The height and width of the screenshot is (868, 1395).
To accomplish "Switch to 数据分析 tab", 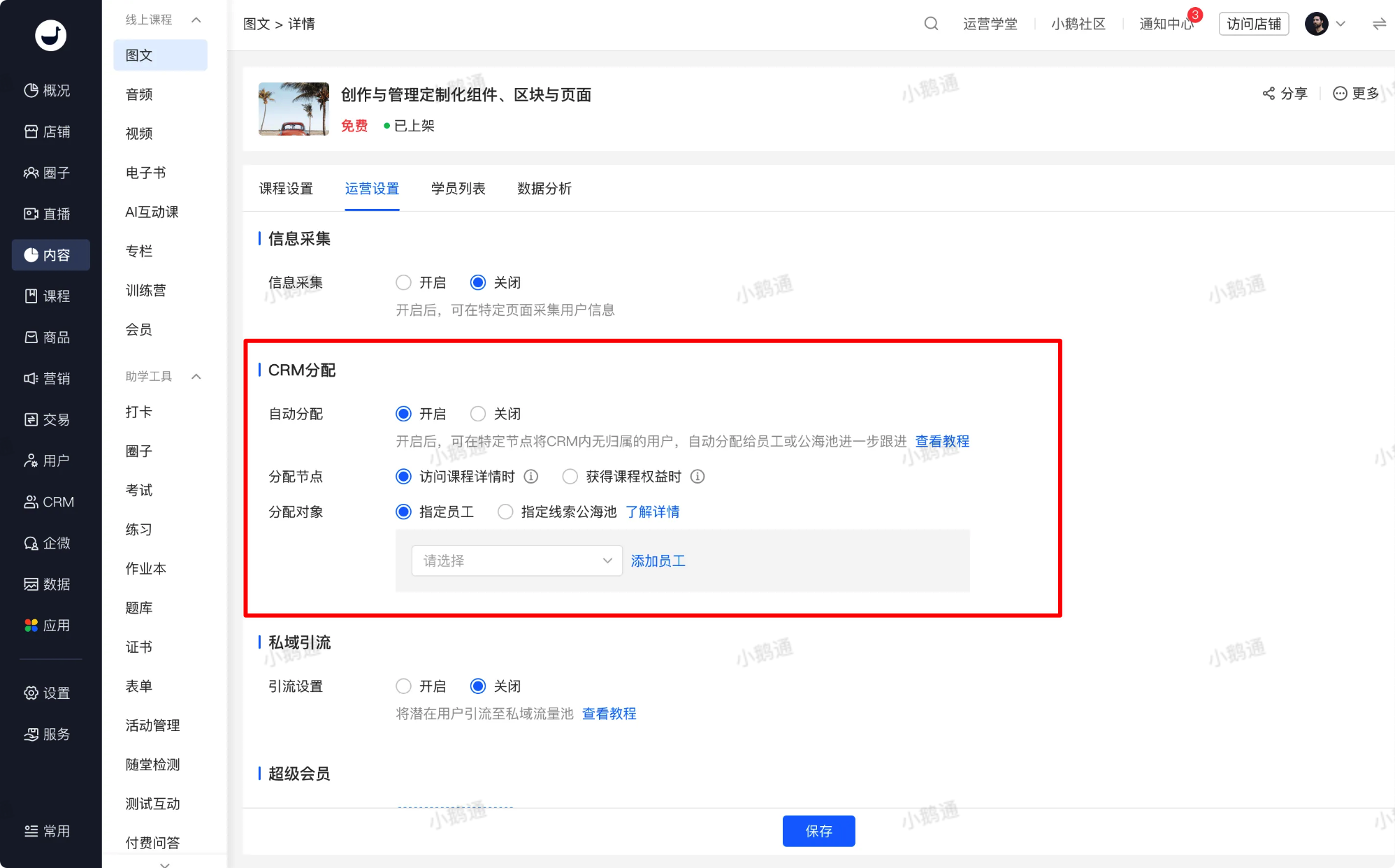I will pyautogui.click(x=544, y=189).
